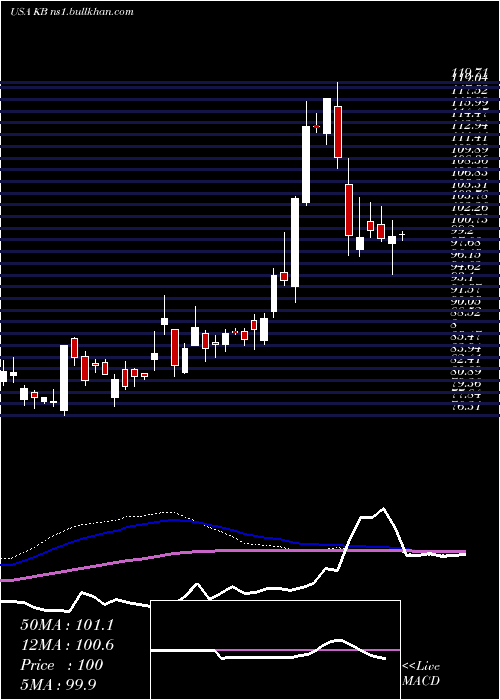Click the <<Live MACD label
This screenshot has height=700, width=500.
pos(421,673)
